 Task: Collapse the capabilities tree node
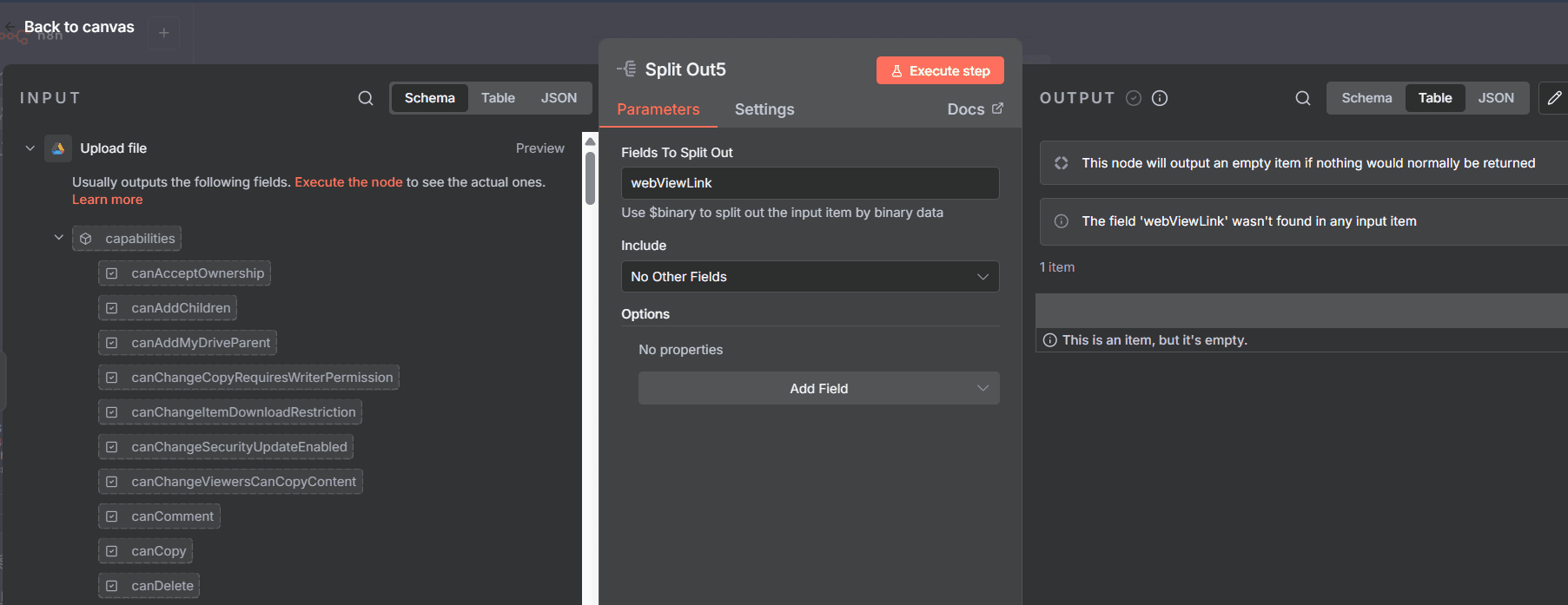click(59, 237)
